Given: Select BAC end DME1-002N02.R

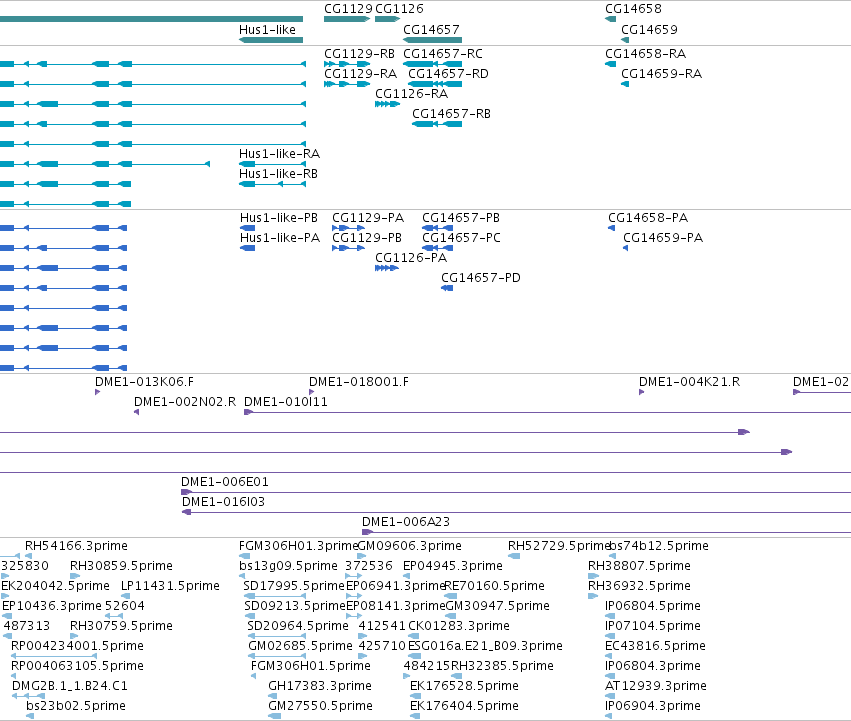Looking at the screenshot, I should [x=137, y=412].
